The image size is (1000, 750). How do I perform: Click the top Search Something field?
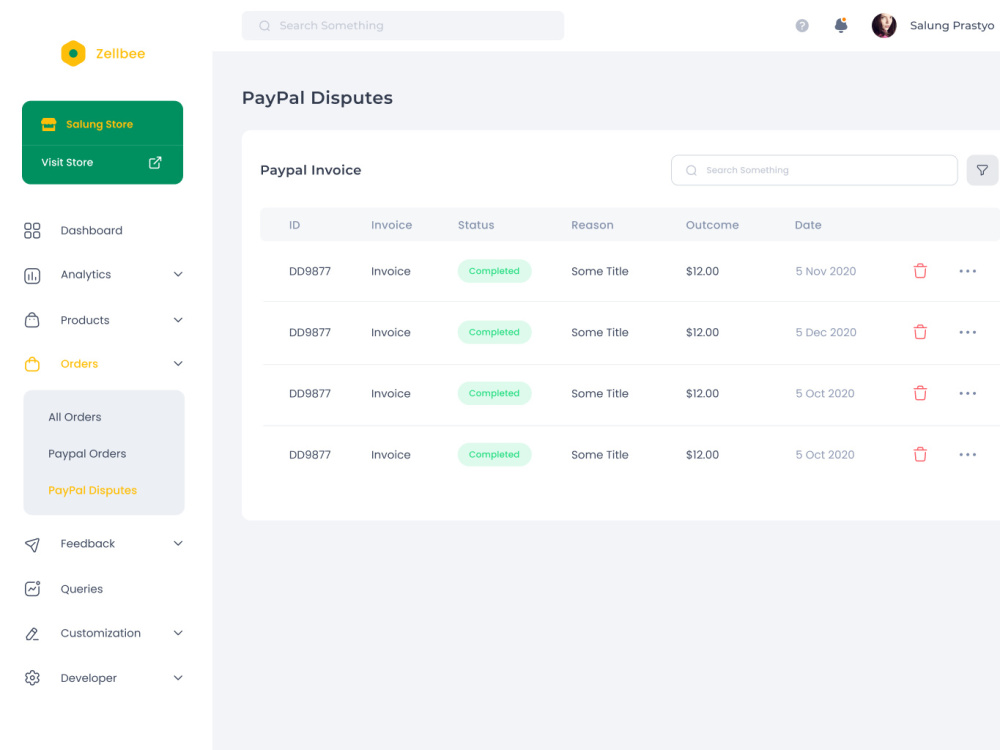pyautogui.click(x=402, y=26)
